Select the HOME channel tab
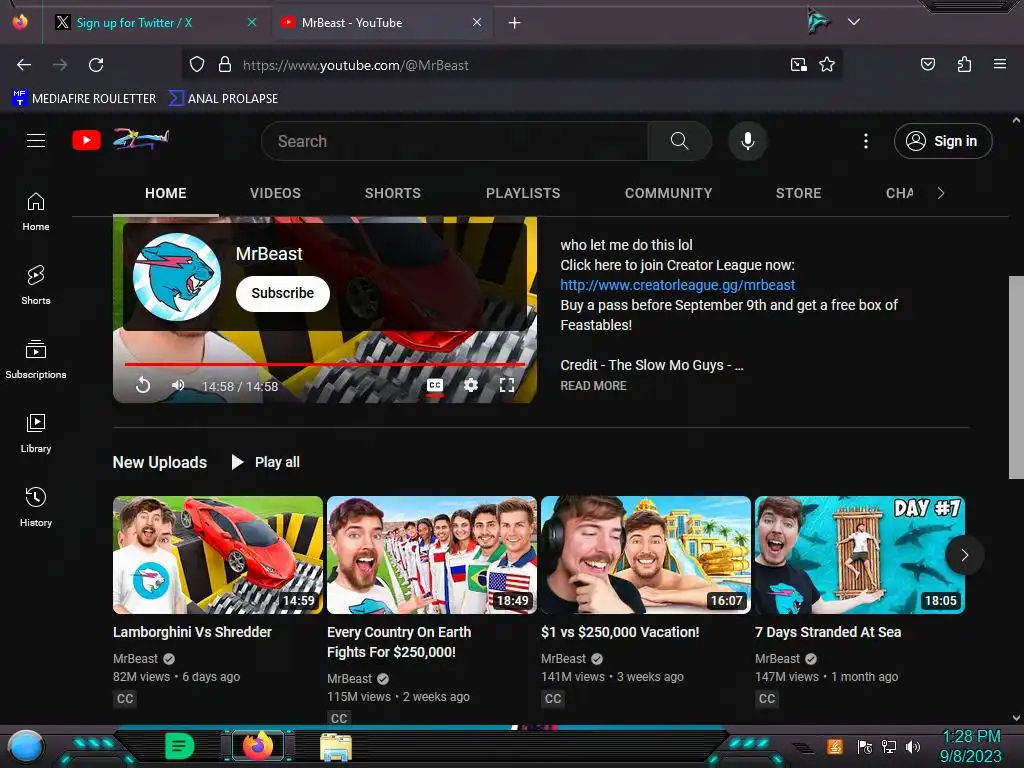Viewport: 1024px width, 768px height. [x=165, y=193]
